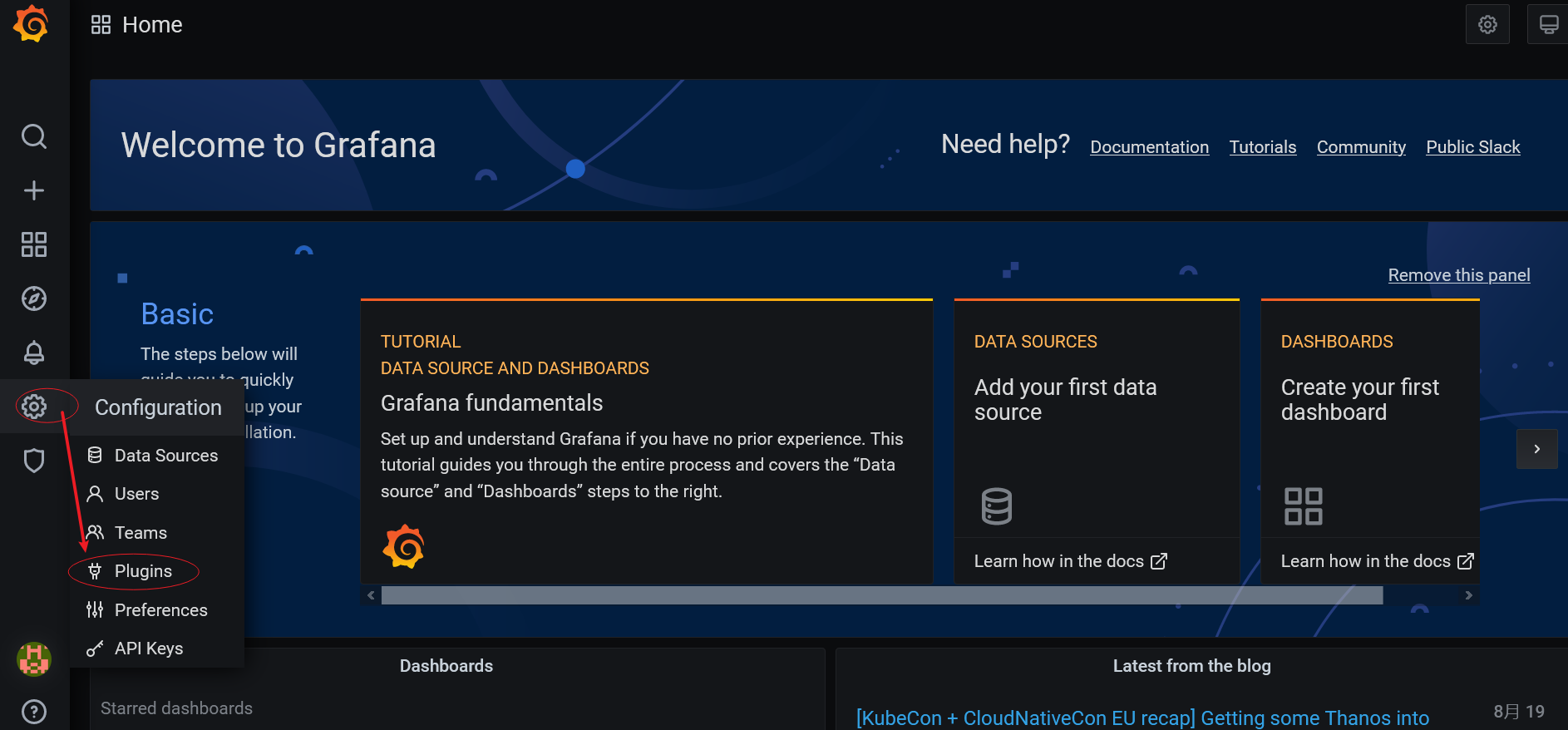This screenshot has height=730, width=1568.
Task: Select Preferences from Configuration menu
Action: (x=157, y=610)
